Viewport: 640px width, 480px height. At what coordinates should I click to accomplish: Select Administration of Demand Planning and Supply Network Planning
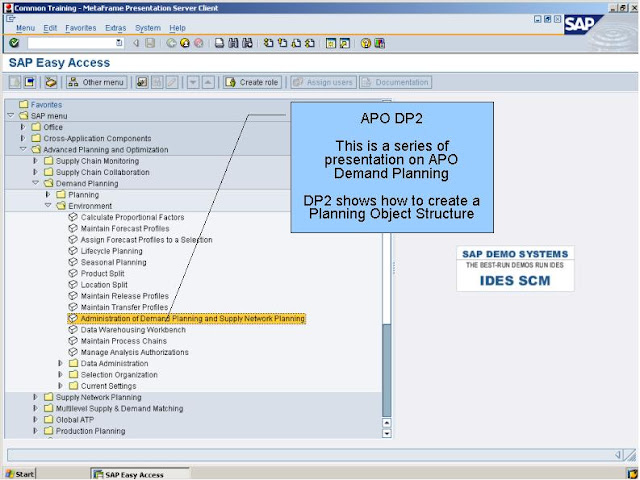[187, 318]
